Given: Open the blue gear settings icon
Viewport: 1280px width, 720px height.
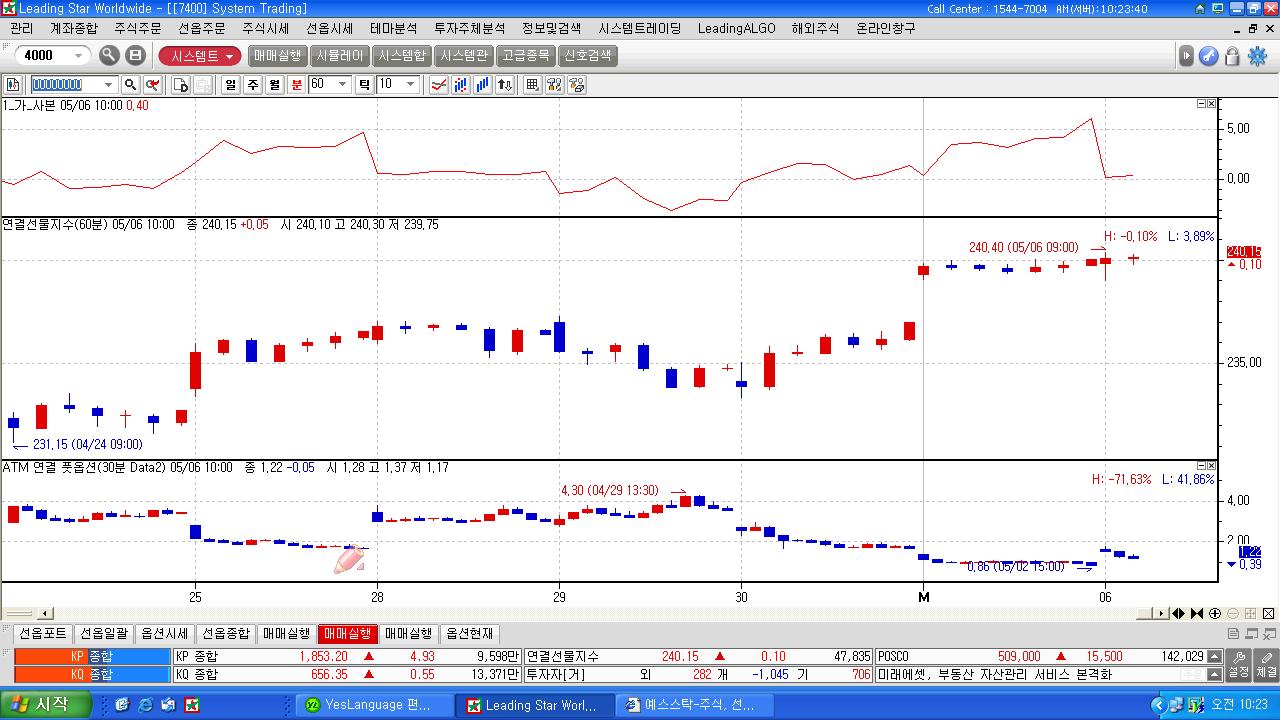Looking at the screenshot, I should (1258, 56).
